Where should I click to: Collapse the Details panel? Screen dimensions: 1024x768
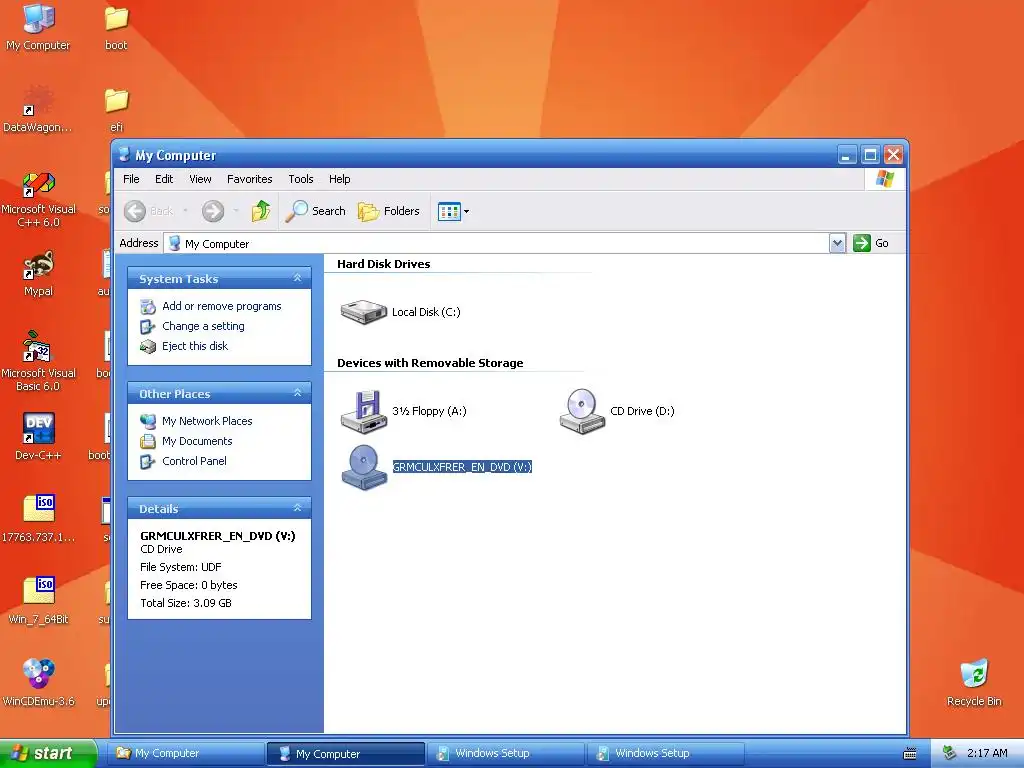click(298, 508)
